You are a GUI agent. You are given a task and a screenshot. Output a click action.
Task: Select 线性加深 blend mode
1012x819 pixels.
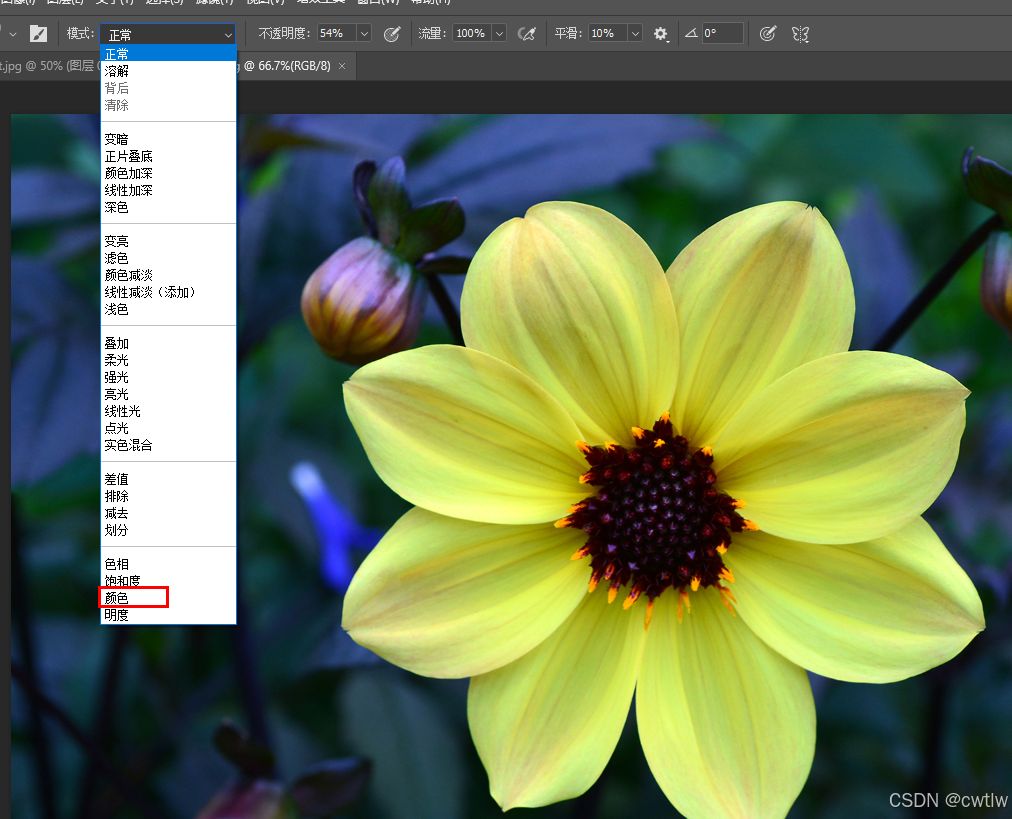pos(168,190)
